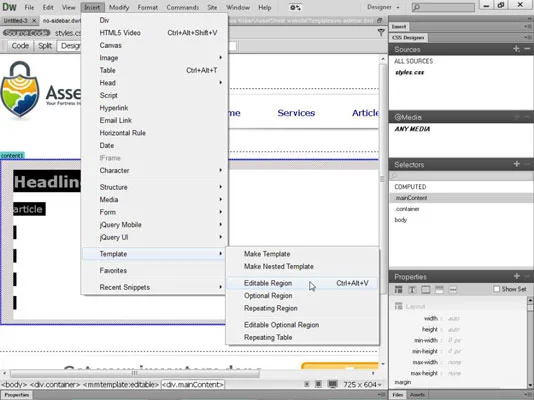Viewport: 534px width, 400px height.
Task: Select Others category icon in Properties
Action: (x=453, y=290)
